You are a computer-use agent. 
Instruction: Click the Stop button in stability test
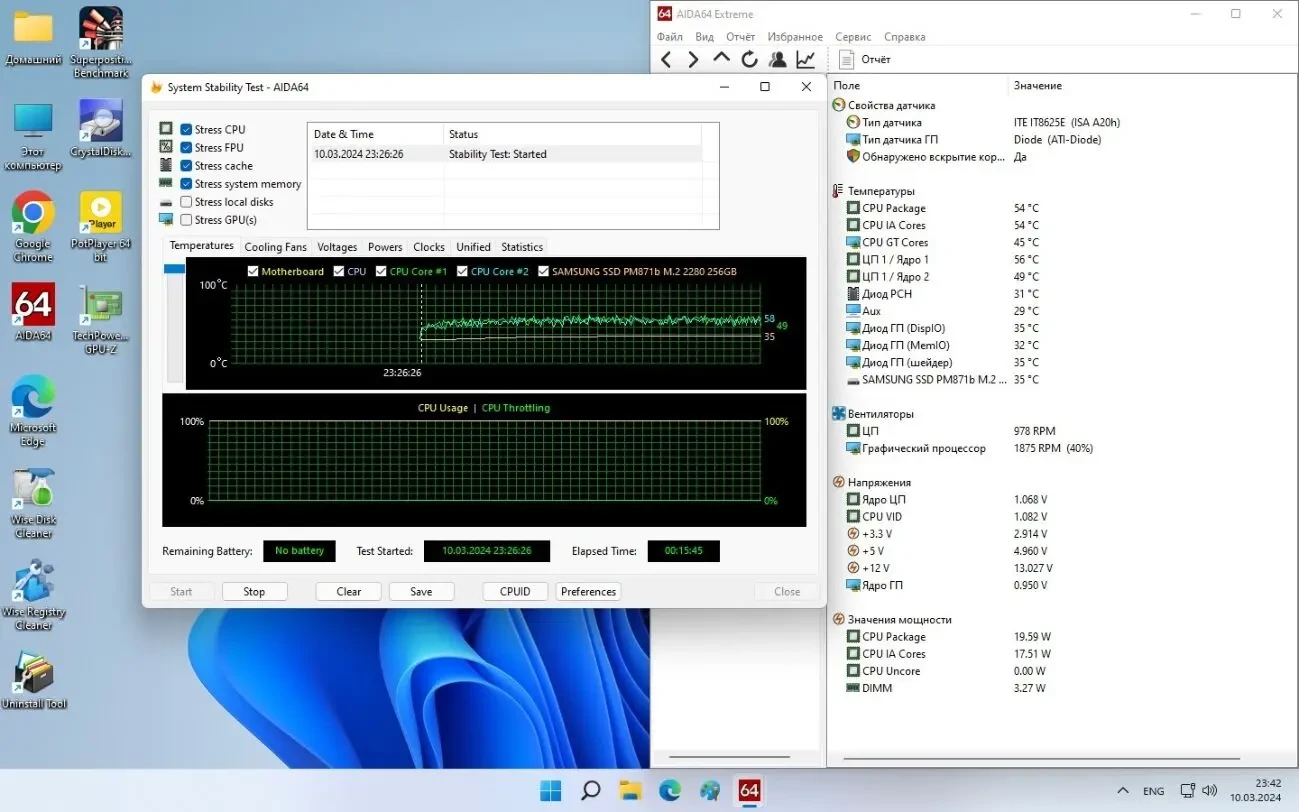pyautogui.click(x=255, y=591)
